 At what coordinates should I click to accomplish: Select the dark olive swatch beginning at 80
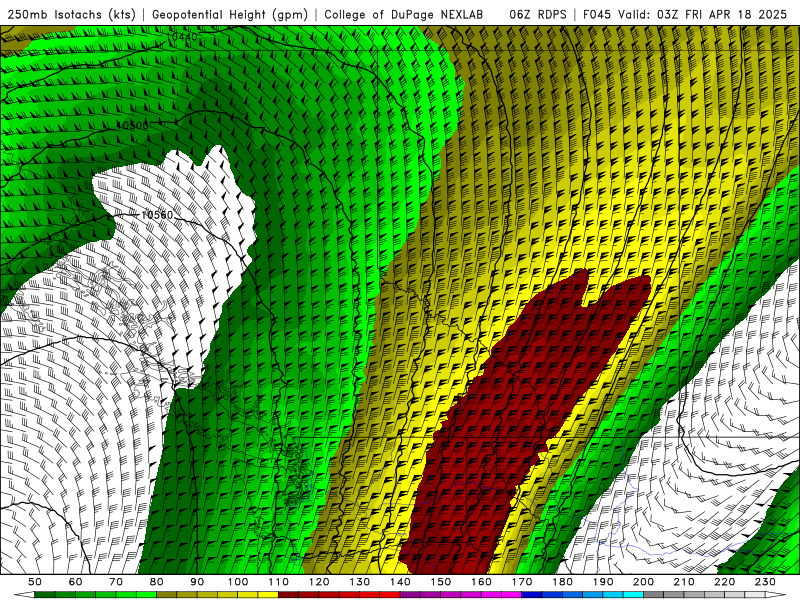pyautogui.click(x=166, y=595)
